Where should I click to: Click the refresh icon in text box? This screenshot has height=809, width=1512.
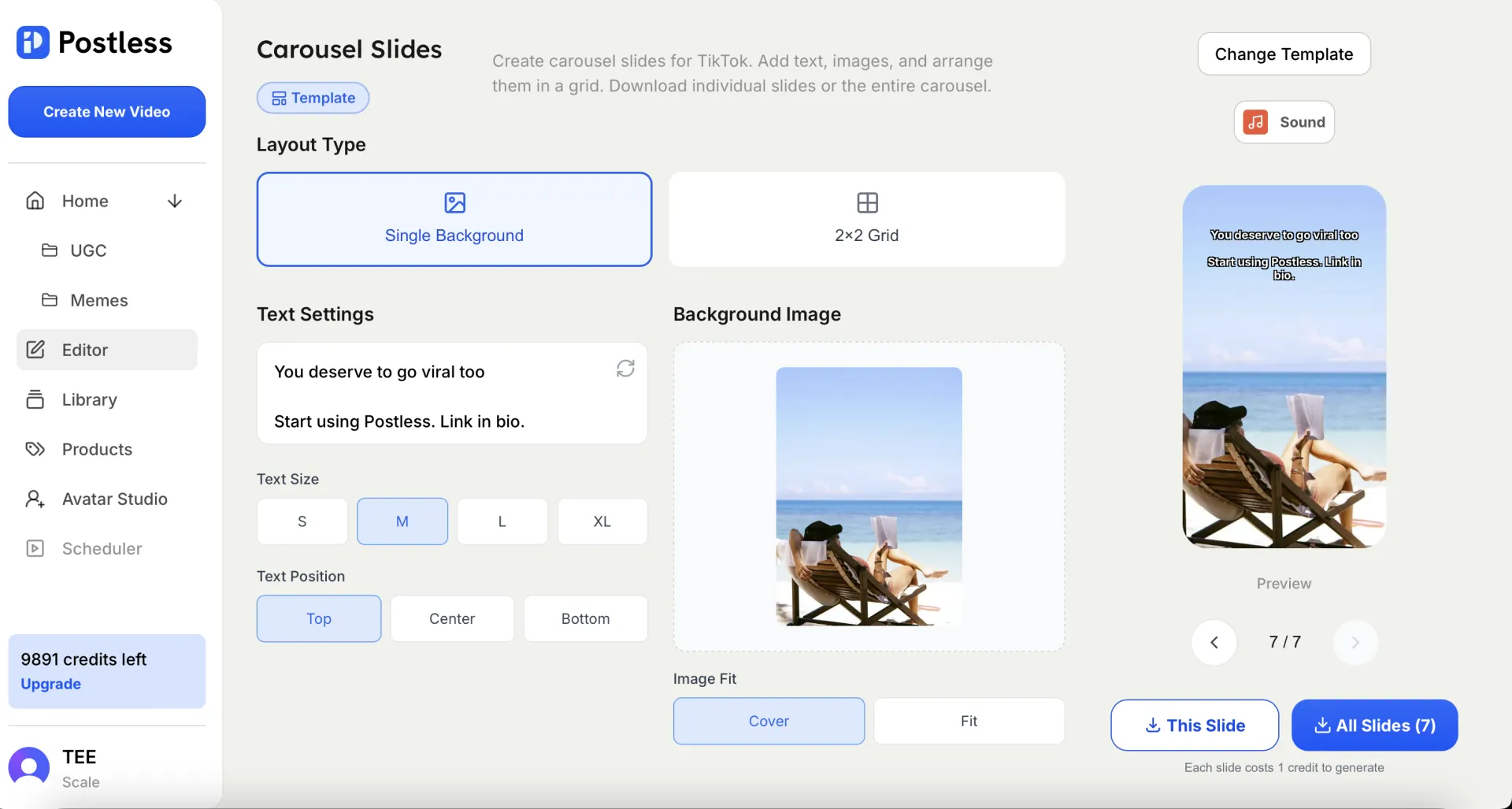pos(625,369)
